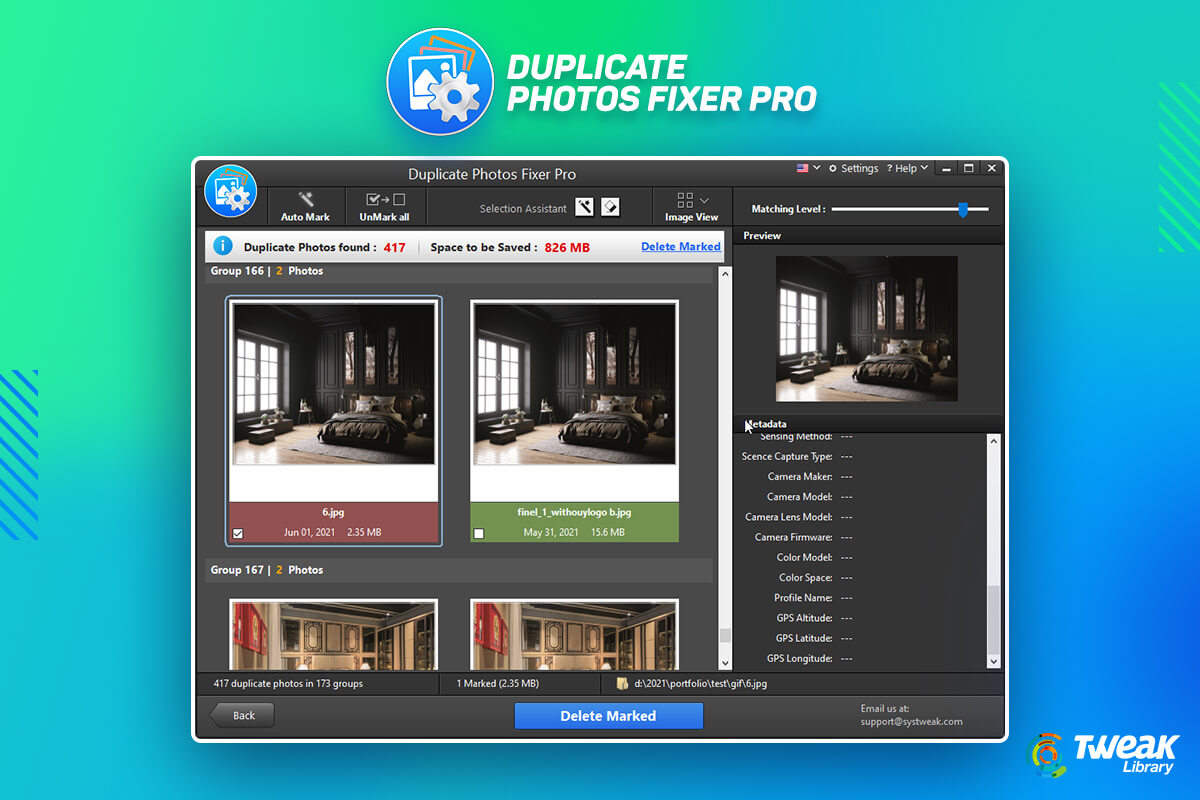Click the Delete Marked link

681,246
